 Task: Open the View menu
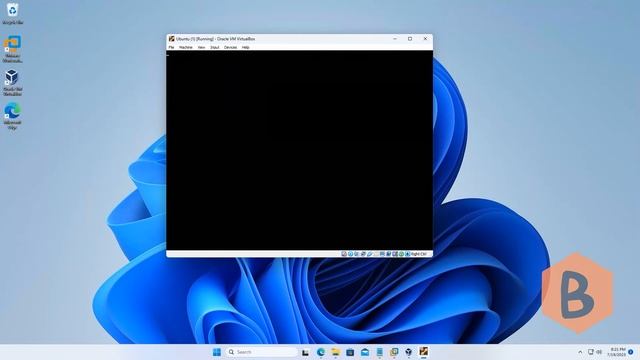(201, 47)
